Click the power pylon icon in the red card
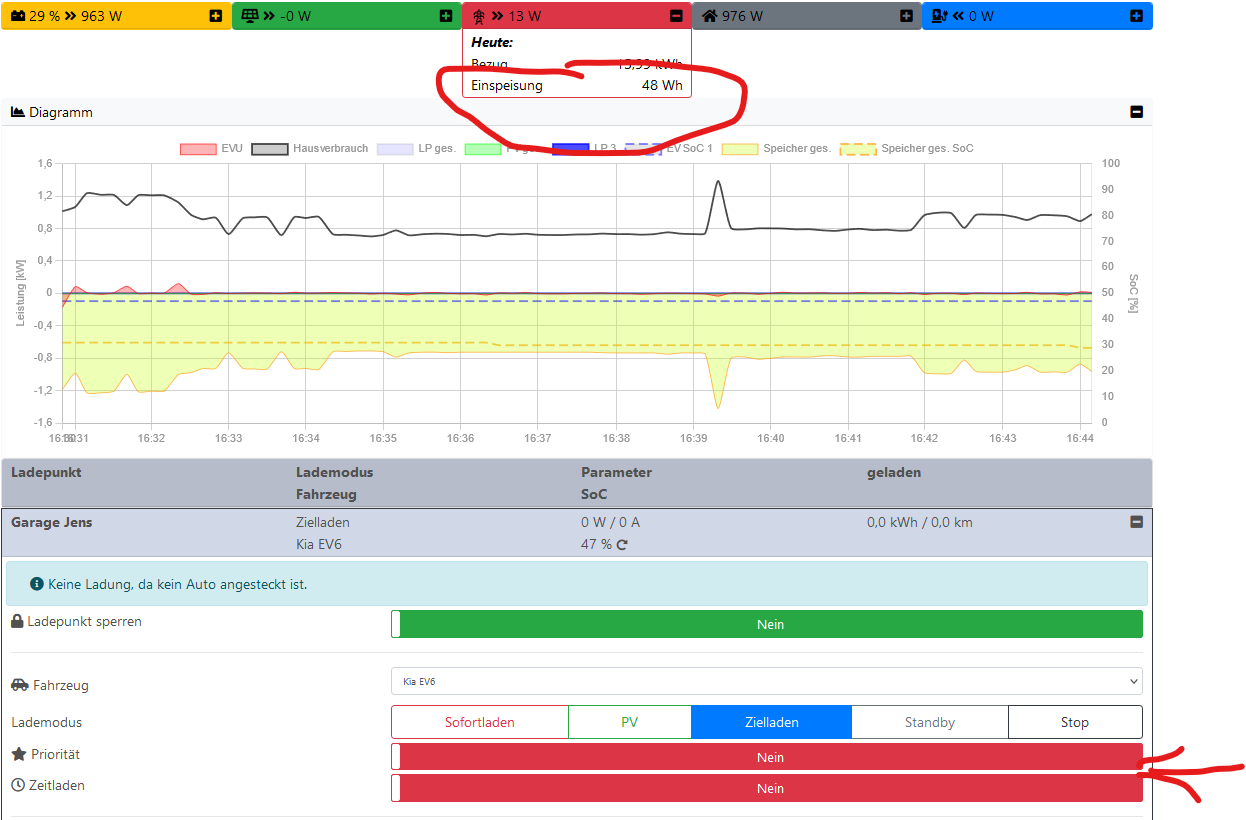The width and height of the screenshot is (1246, 820). tap(478, 16)
